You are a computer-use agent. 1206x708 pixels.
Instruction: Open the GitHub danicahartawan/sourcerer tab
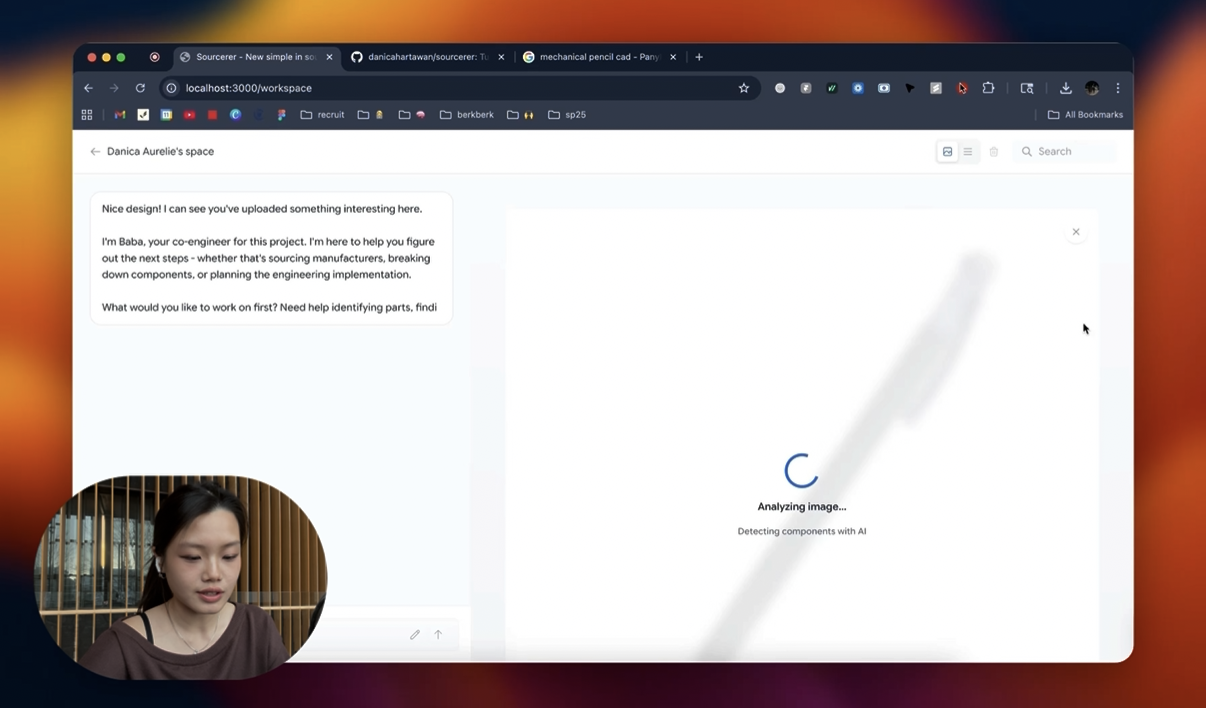coord(427,57)
